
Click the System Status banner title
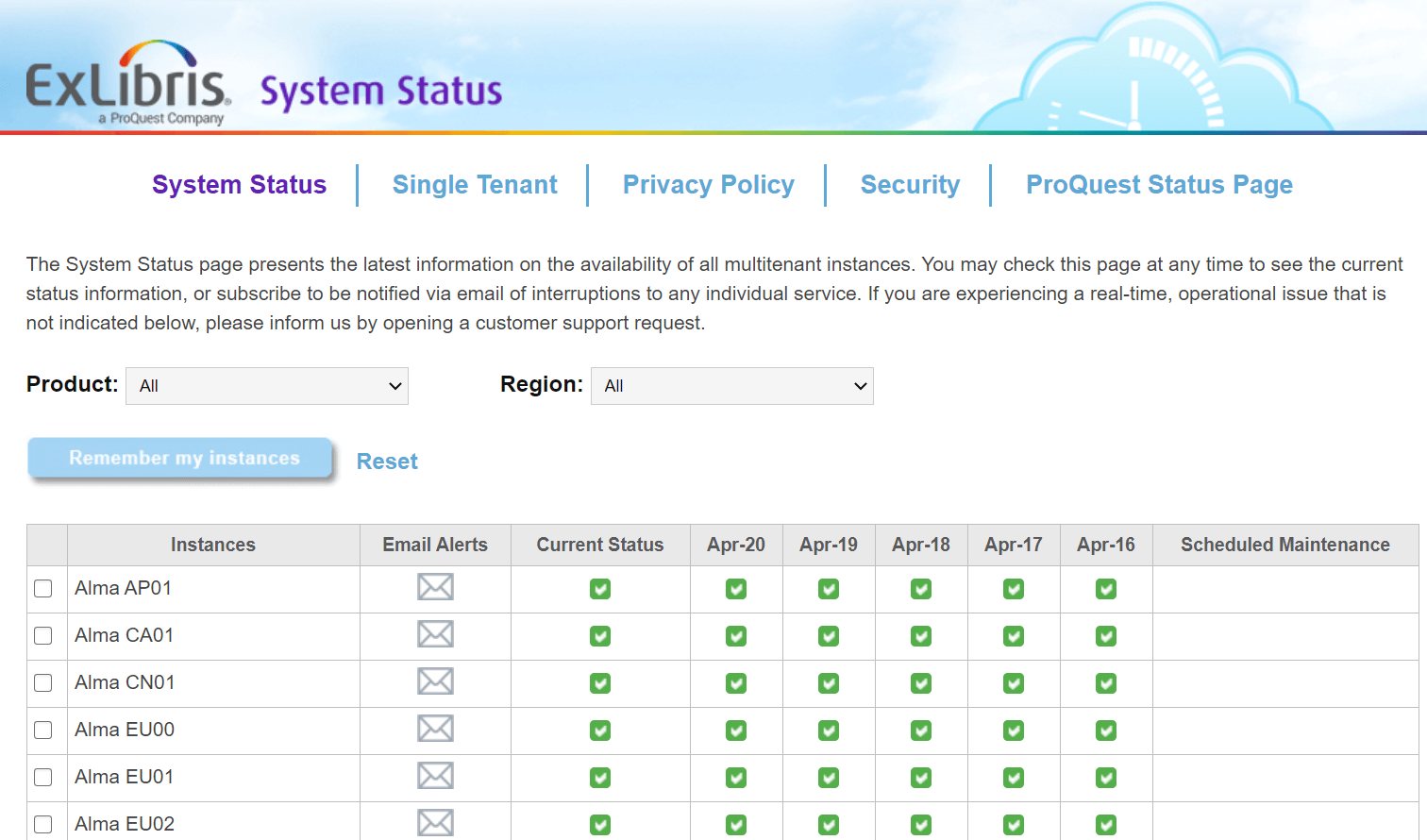[381, 92]
